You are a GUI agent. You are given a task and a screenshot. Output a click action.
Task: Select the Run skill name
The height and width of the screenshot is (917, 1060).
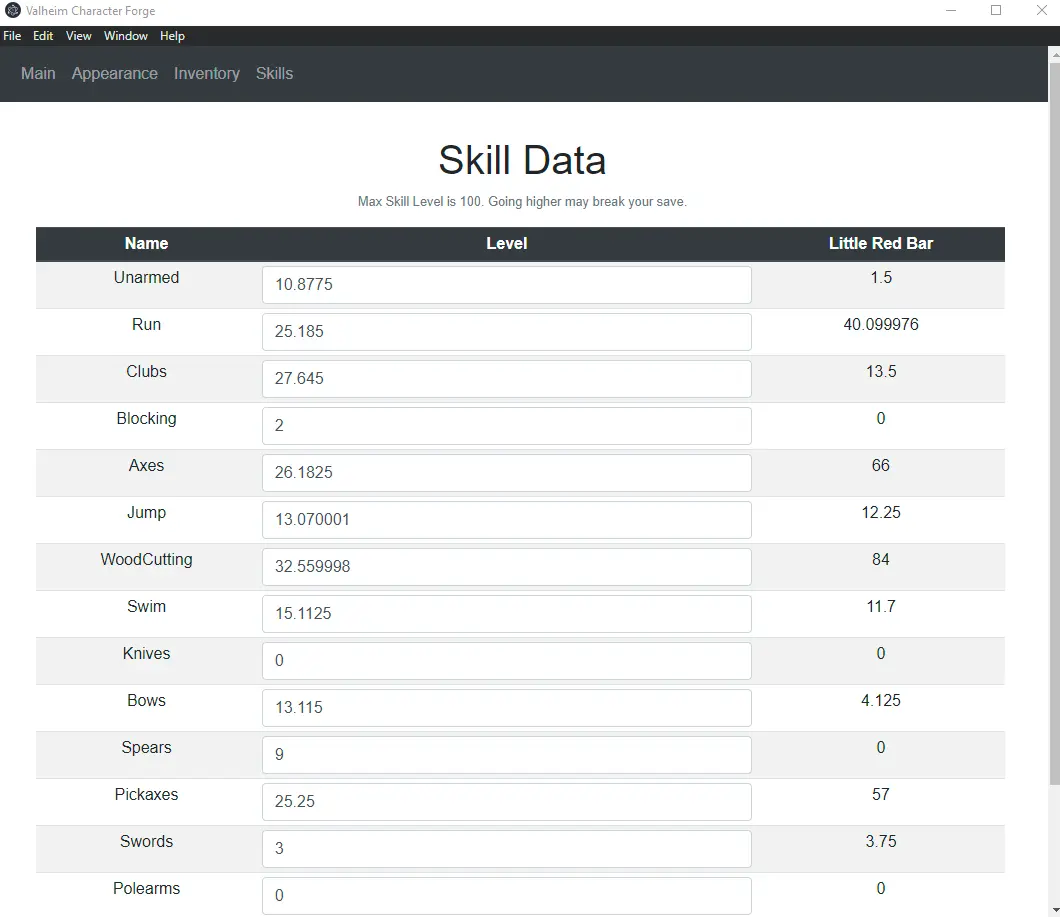(x=147, y=325)
